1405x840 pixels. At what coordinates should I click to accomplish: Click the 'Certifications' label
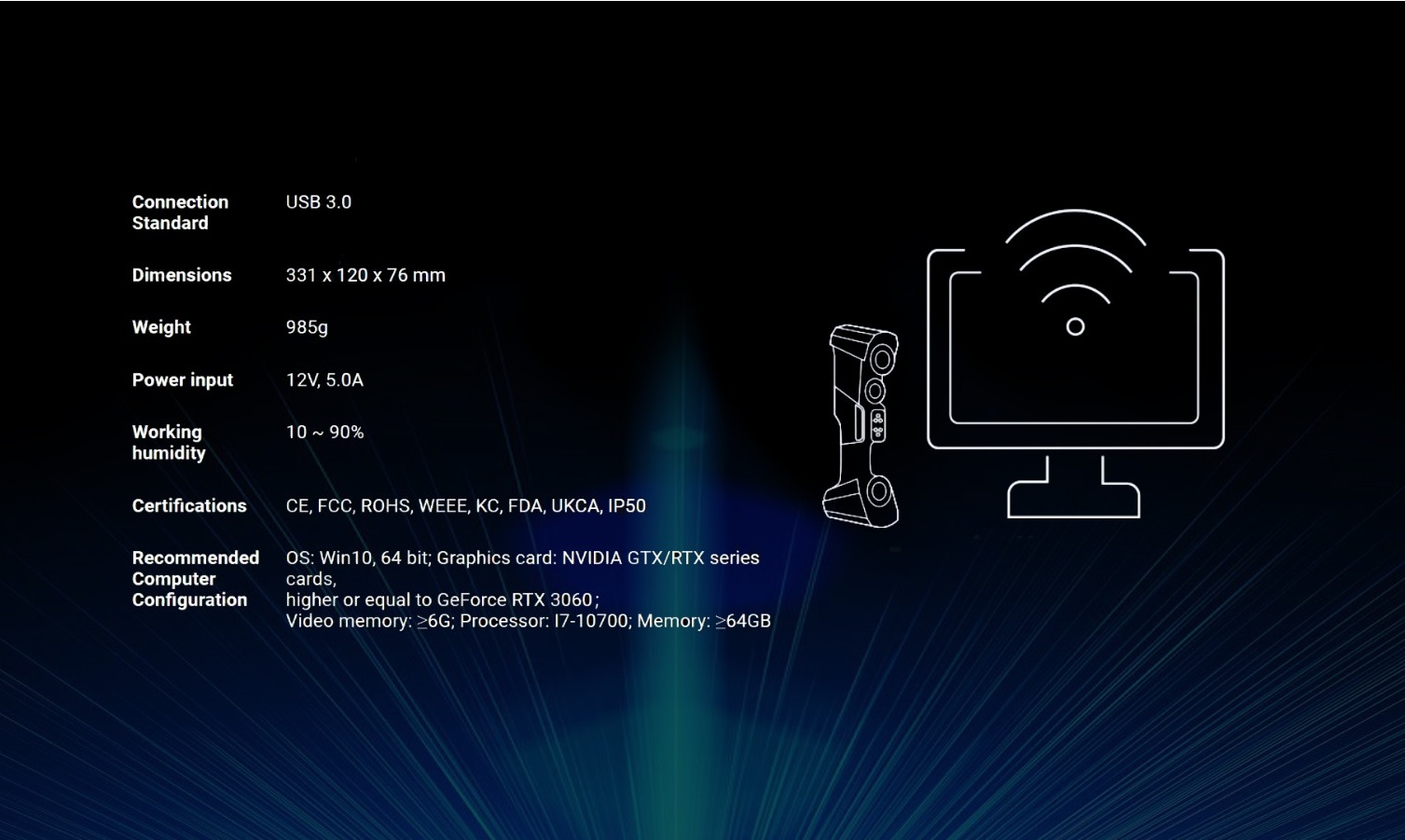(189, 506)
